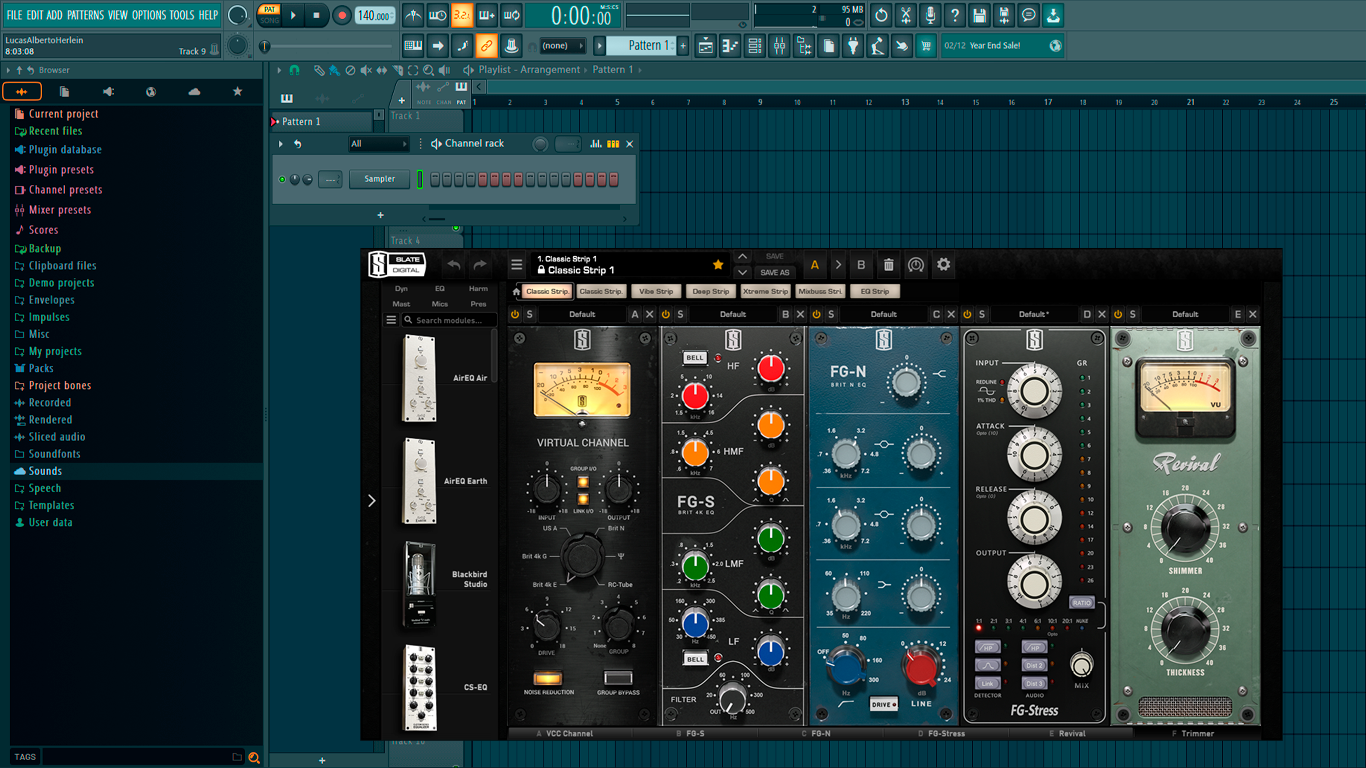Image resolution: width=1366 pixels, height=768 pixels.
Task: Select the Harm module category tab
Action: (478, 289)
